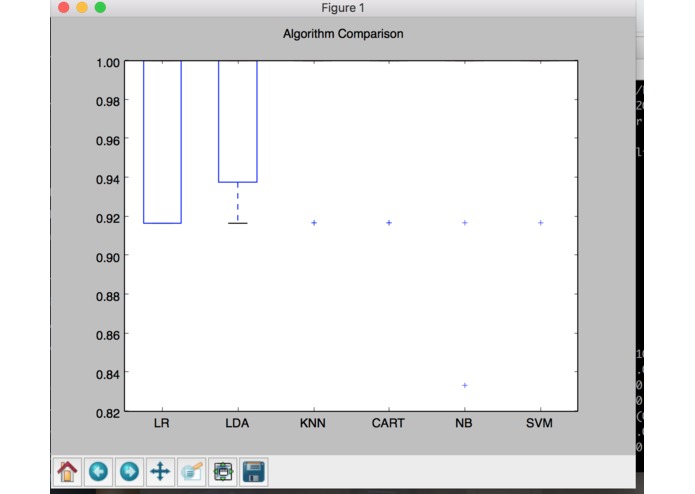Click inside the LDA box plot
The width and height of the screenshot is (695, 494).
(238, 121)
